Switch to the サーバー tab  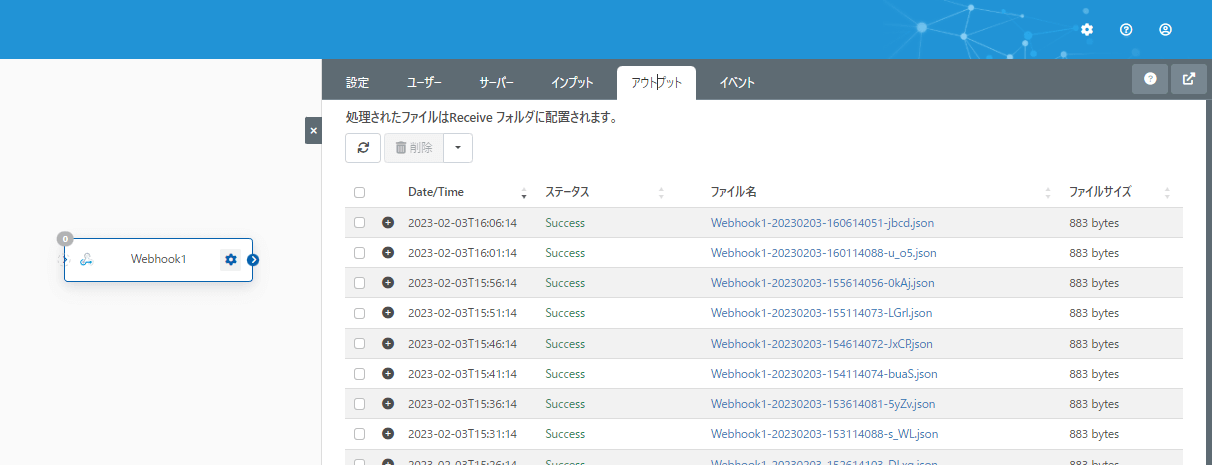point(497,83)
